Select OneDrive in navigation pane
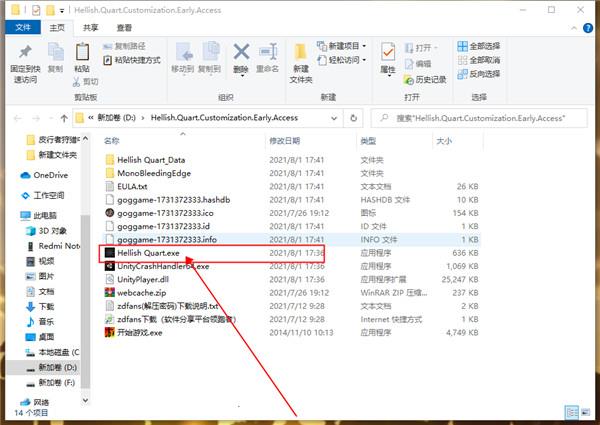Screen dimensions: 600x425 pyautogui.click(x=44, y=175)
